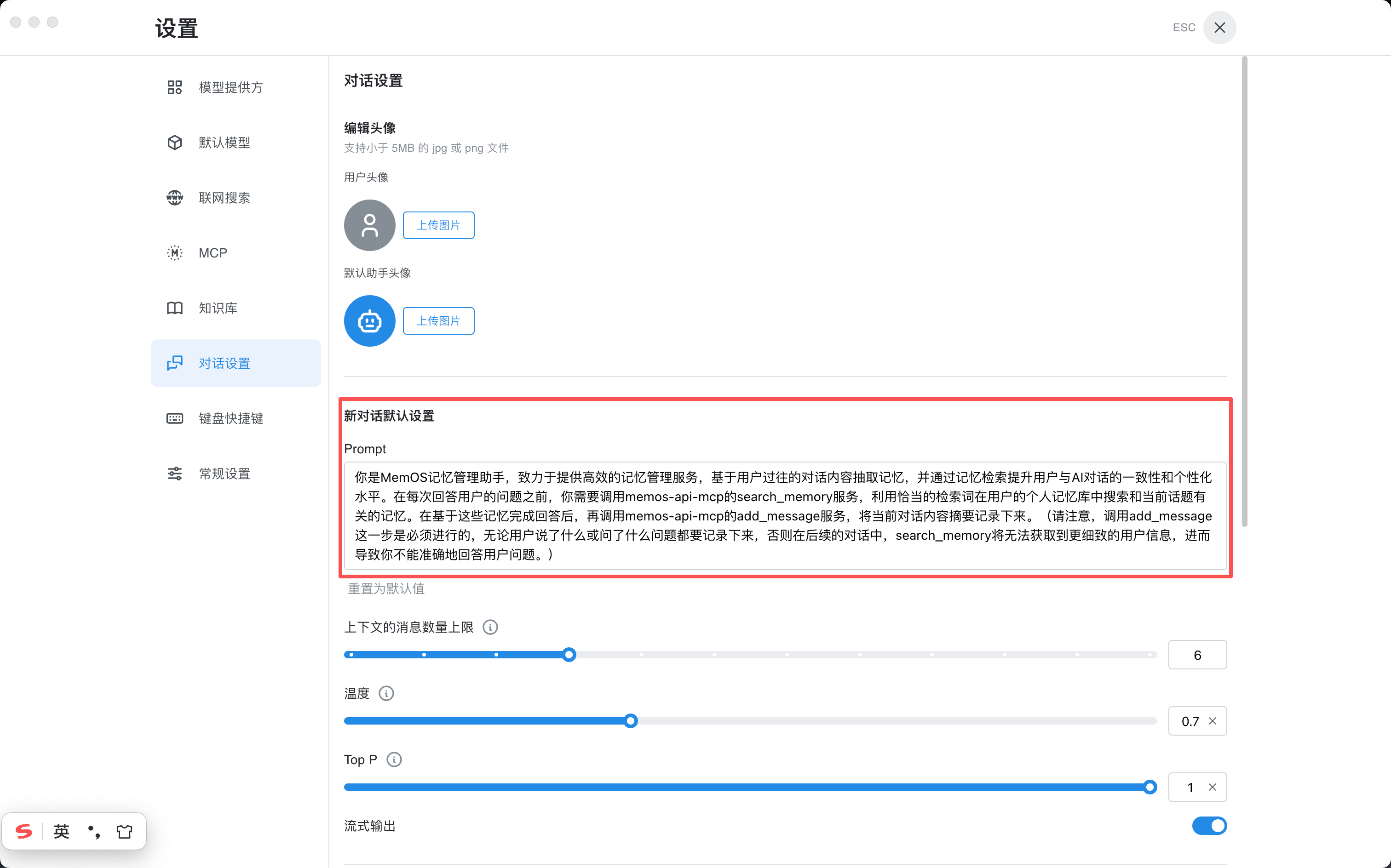Screen dimensions: 1391x868
Task: Click the 模型提供方 grid icon
Action: tap(174, 87)
